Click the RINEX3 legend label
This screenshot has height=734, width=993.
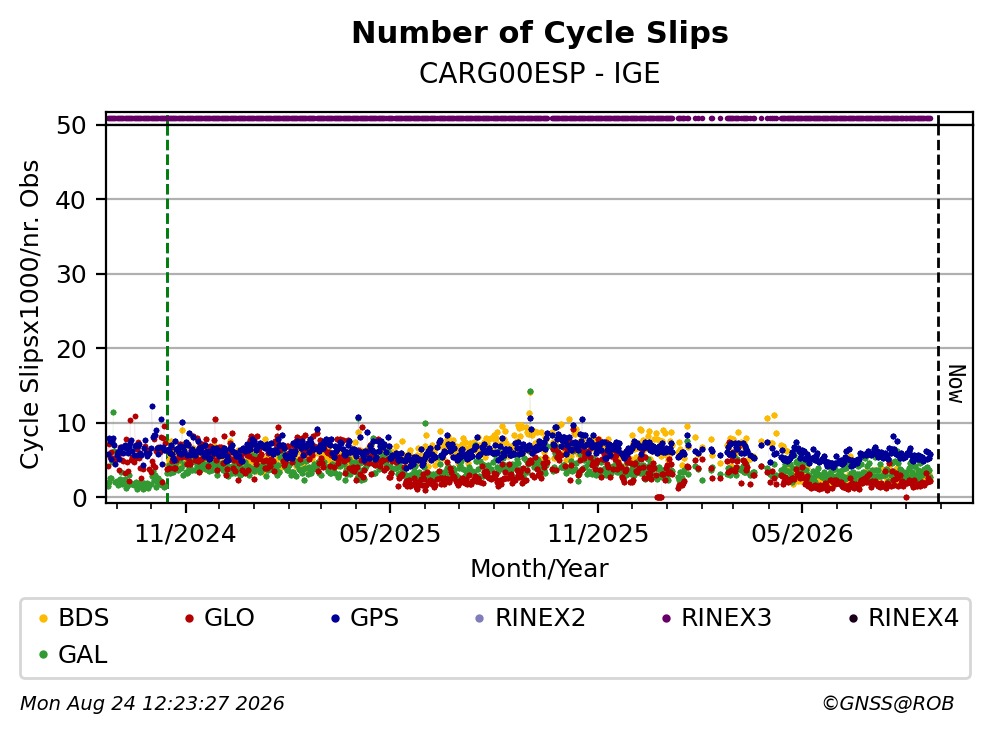click(x=726, y=618)
